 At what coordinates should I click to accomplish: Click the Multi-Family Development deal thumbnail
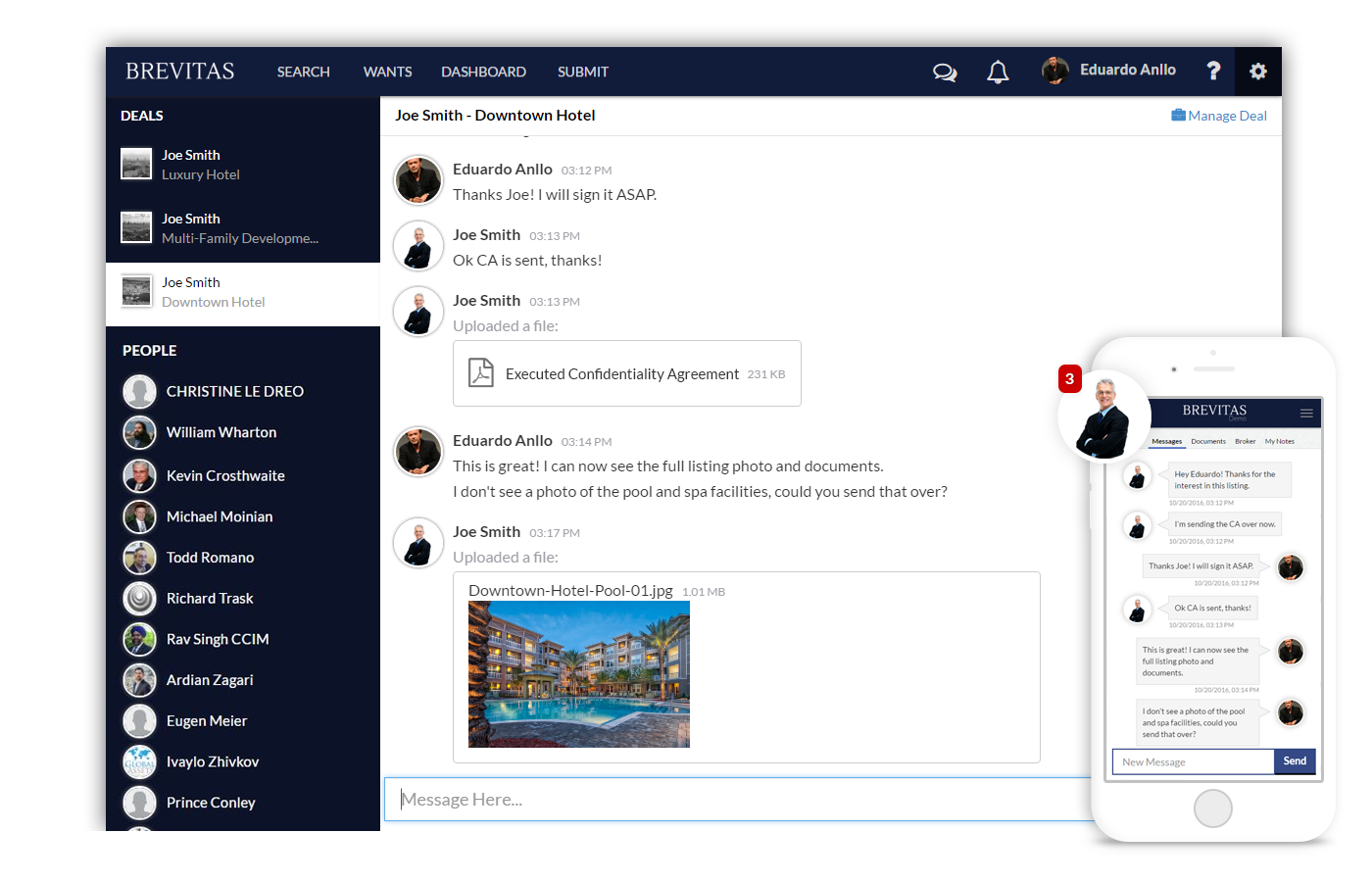click(x=136, y=227)
